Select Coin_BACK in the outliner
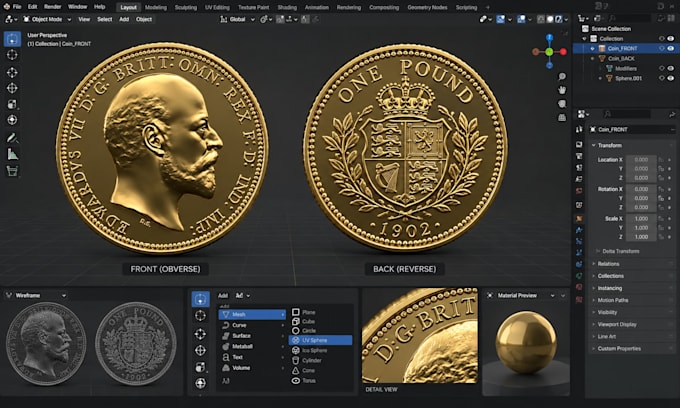This screenshot has height=408, width=680. click(x=621, y=59)
